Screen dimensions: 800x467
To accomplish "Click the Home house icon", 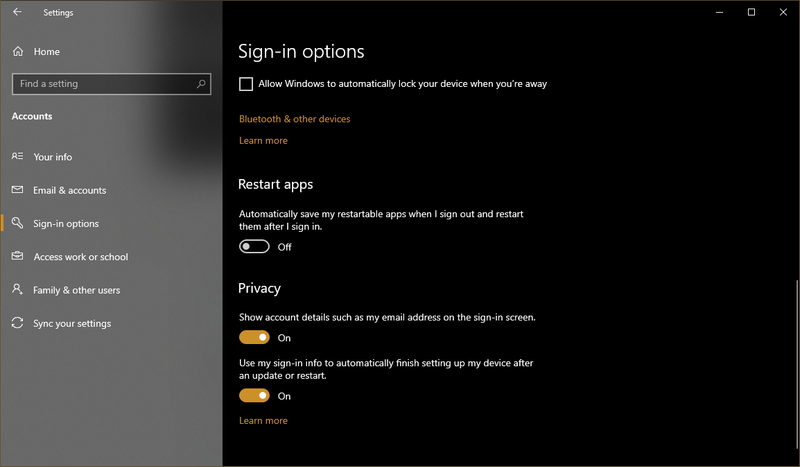I will (18, 52).
